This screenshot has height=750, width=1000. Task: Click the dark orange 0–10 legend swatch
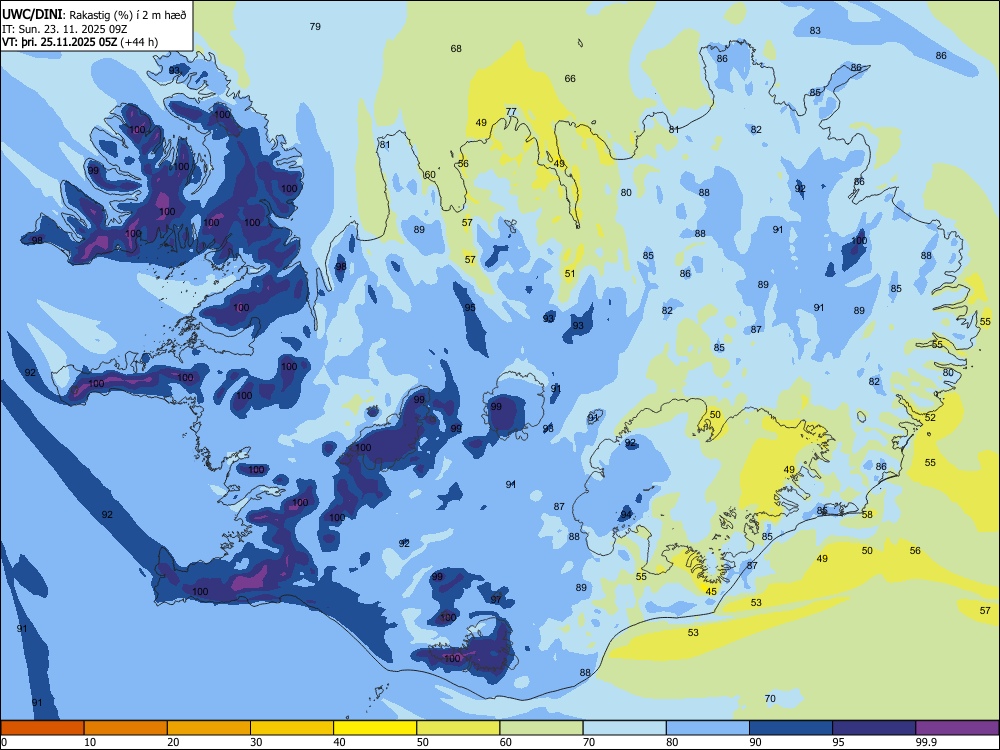[x=42, y=728]
